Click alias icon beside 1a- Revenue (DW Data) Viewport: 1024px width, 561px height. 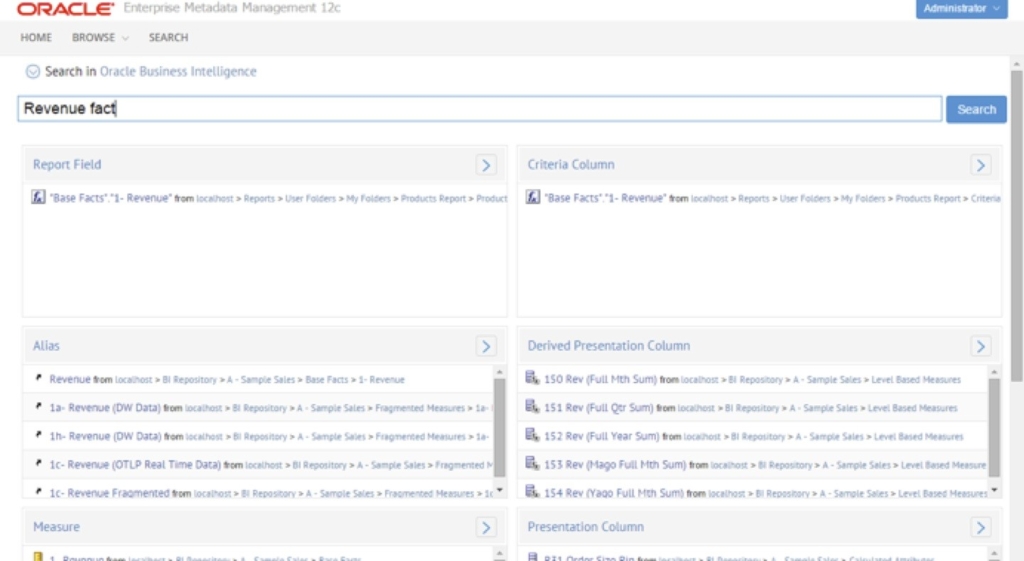tap(39, 406)
